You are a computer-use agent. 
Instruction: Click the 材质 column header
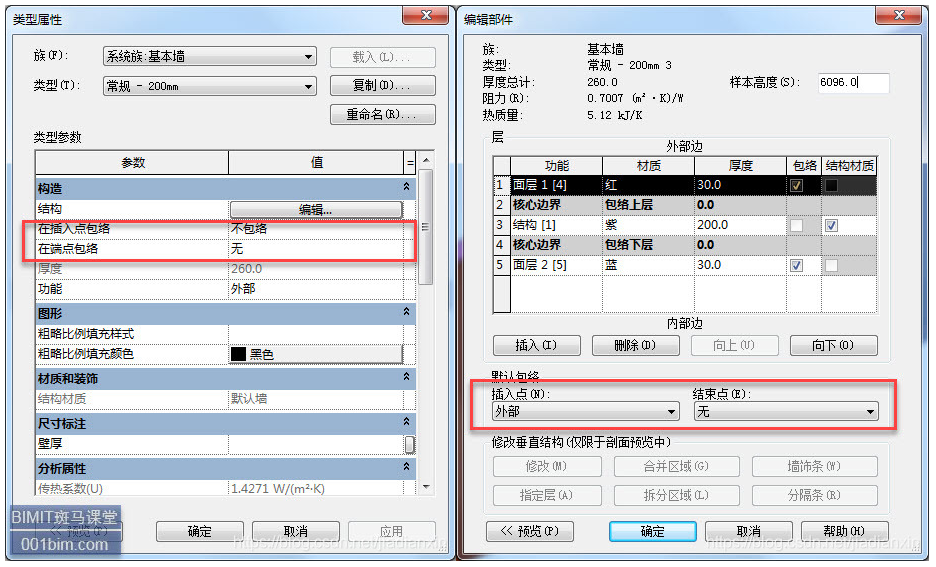(x=648, y=166)
